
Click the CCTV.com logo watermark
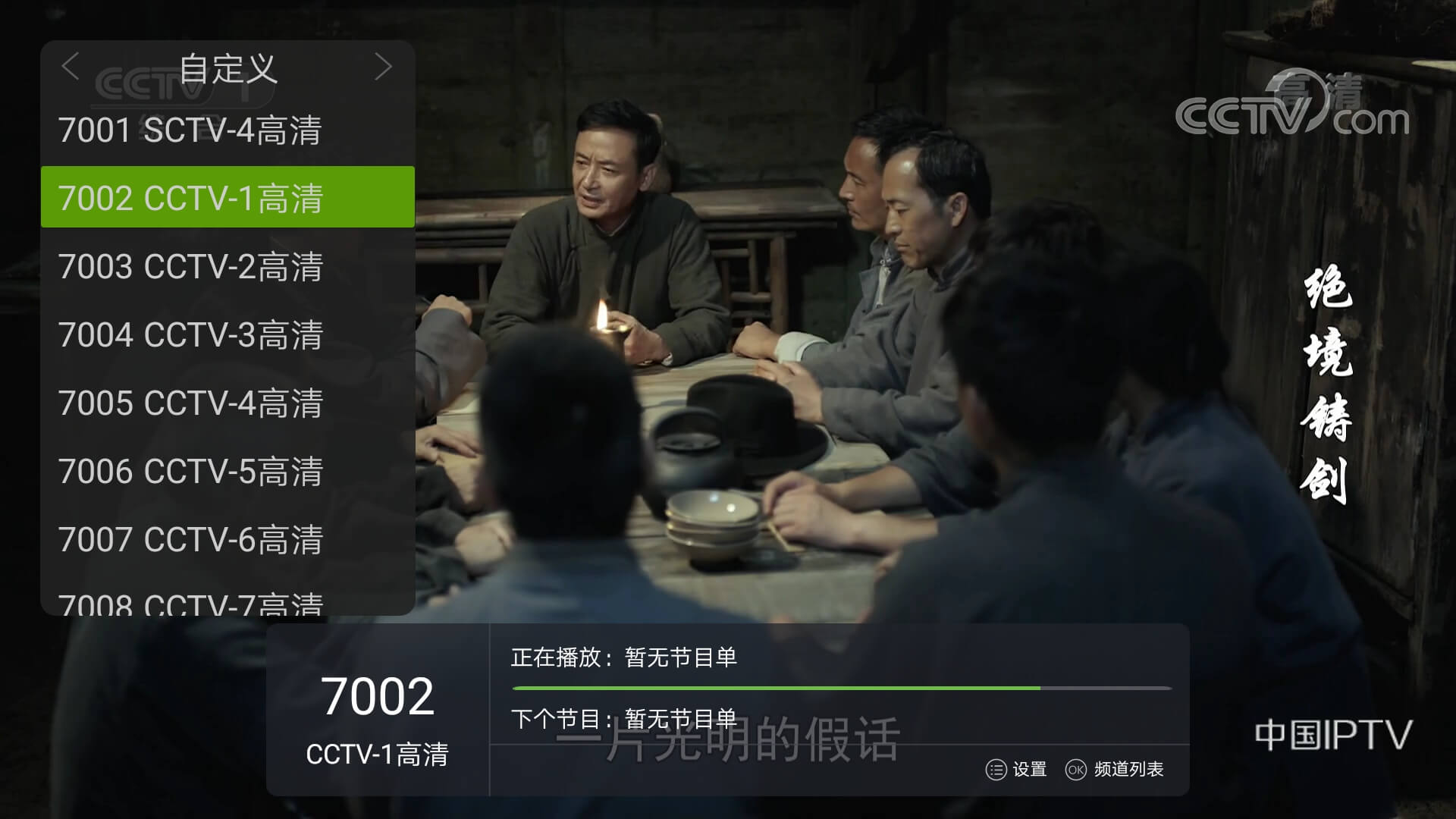point(1292,105)
